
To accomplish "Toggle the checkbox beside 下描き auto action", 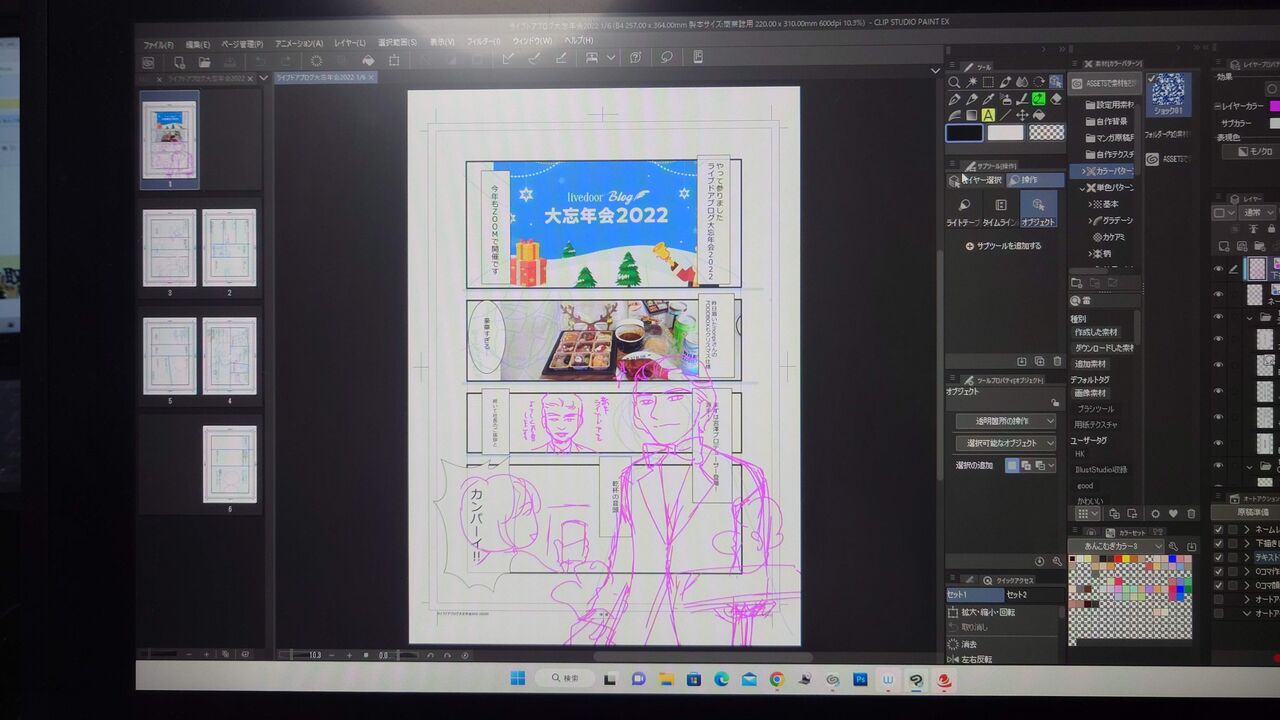I will pos(1218,543).
